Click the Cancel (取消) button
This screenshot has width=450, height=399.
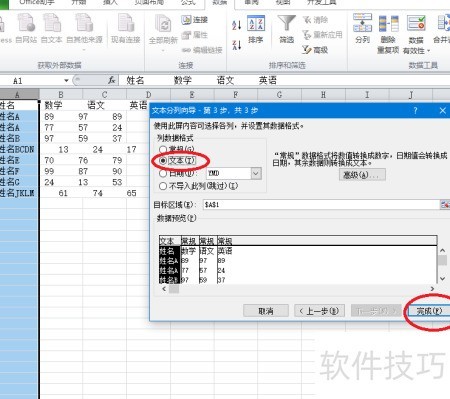click(266, 311)
